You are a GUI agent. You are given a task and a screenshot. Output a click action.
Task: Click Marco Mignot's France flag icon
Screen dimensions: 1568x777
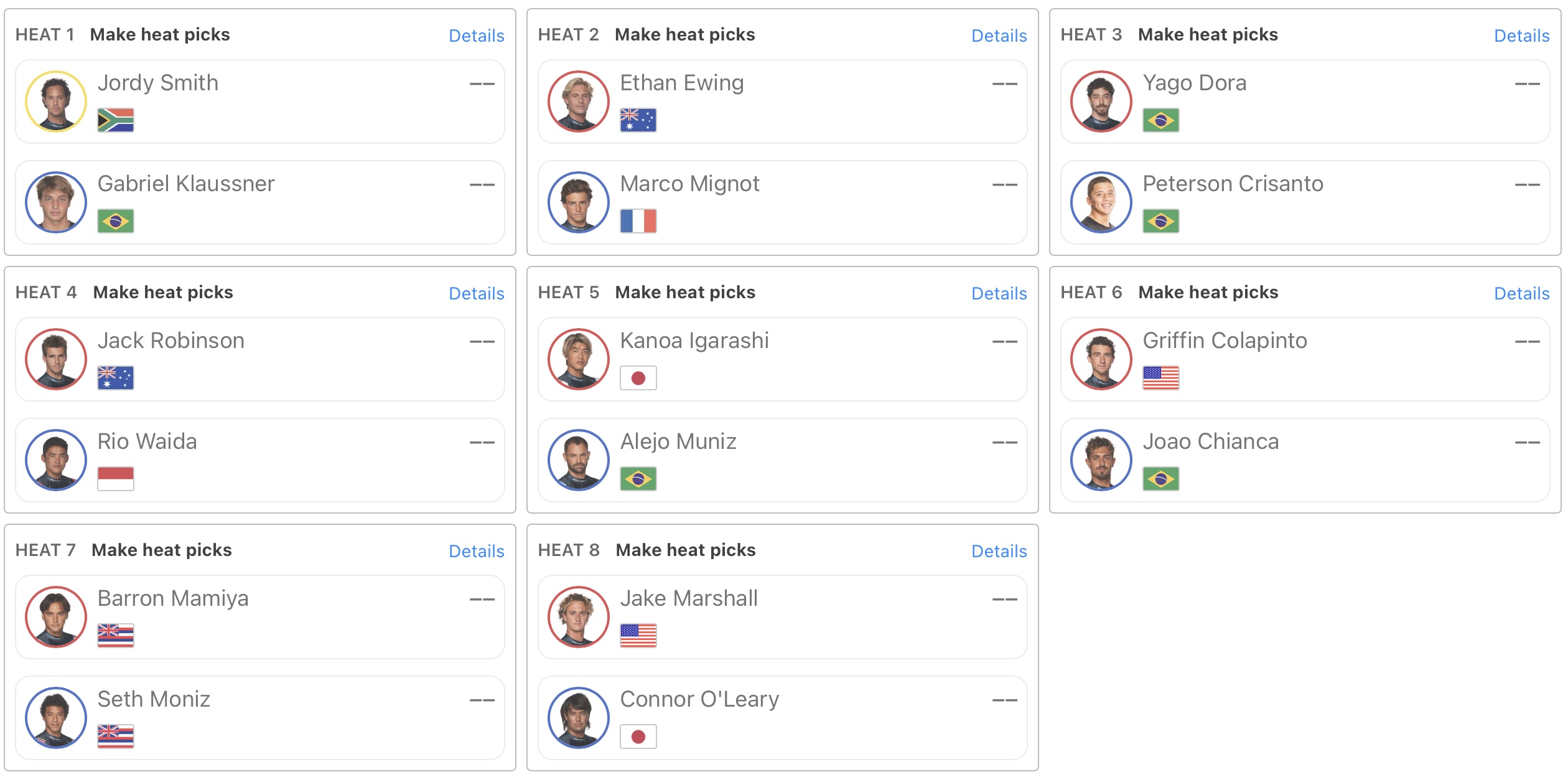(638, 221)
